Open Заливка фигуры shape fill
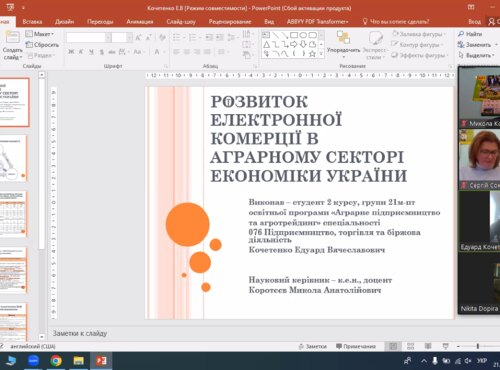The width and height of the screenshot is (500, 370). (x=418, y=34)
